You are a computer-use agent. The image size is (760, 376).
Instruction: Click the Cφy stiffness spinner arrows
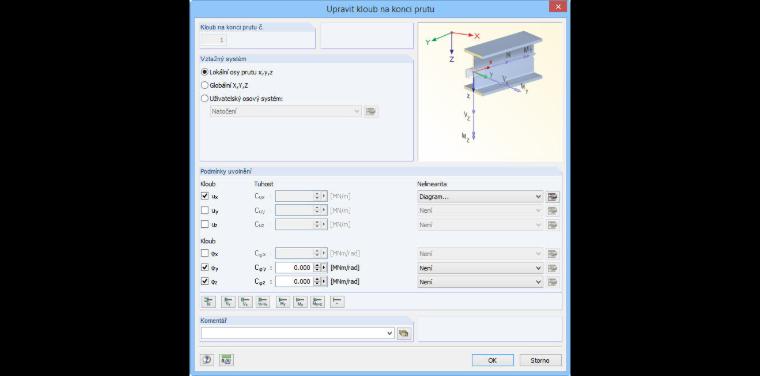(x=317, y=267)
